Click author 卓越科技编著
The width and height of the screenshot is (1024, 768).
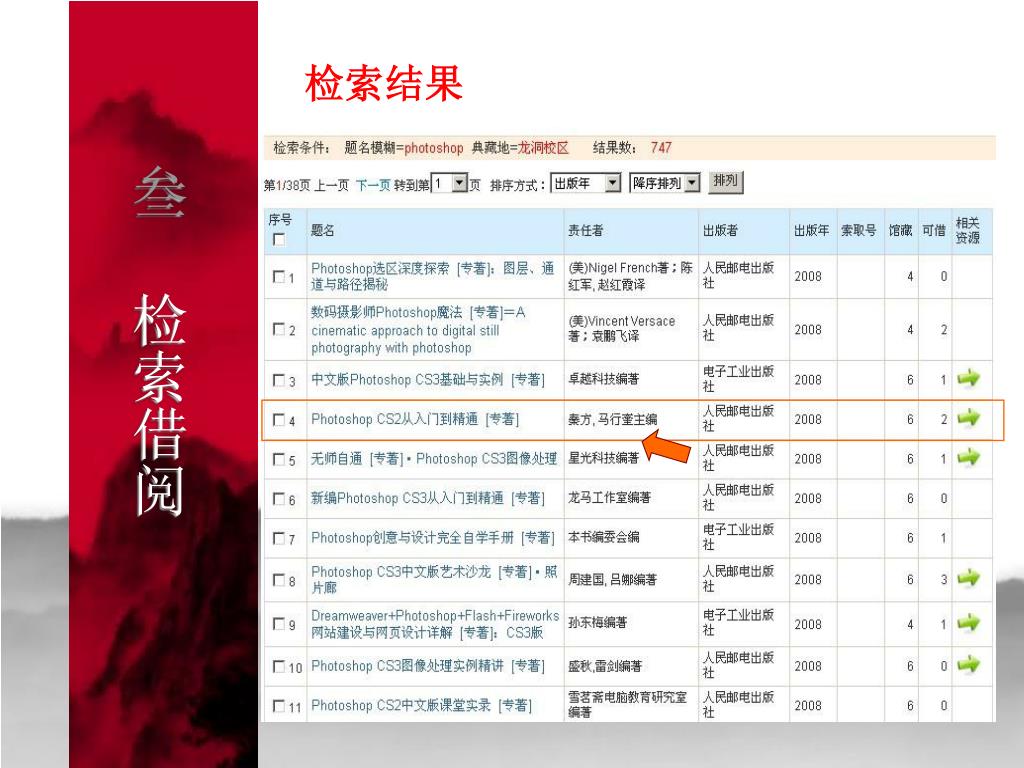click(x=603, y=379)
